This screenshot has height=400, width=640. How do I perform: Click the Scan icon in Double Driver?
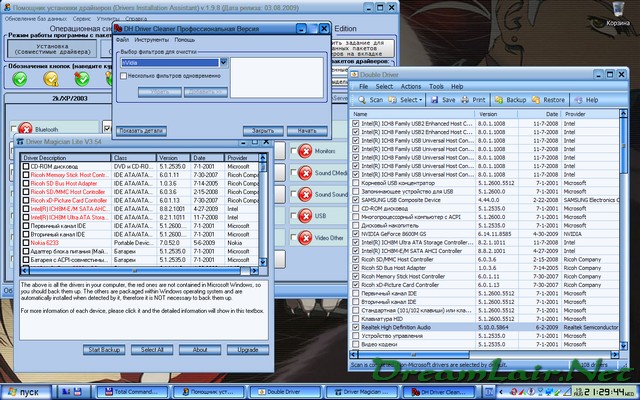tap(363, 101)
